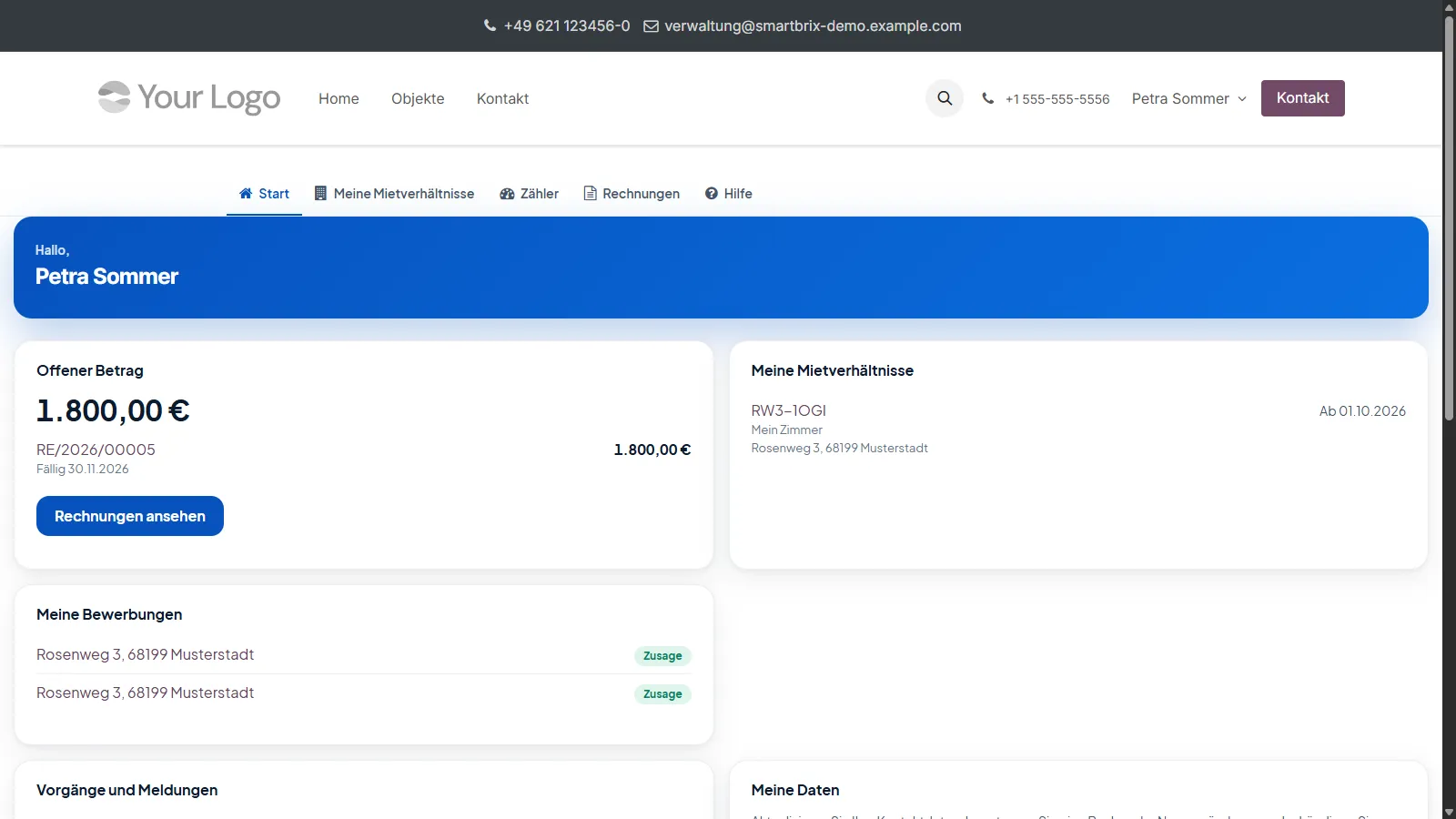Click the Your Logo image

click(x=189, y=97)
